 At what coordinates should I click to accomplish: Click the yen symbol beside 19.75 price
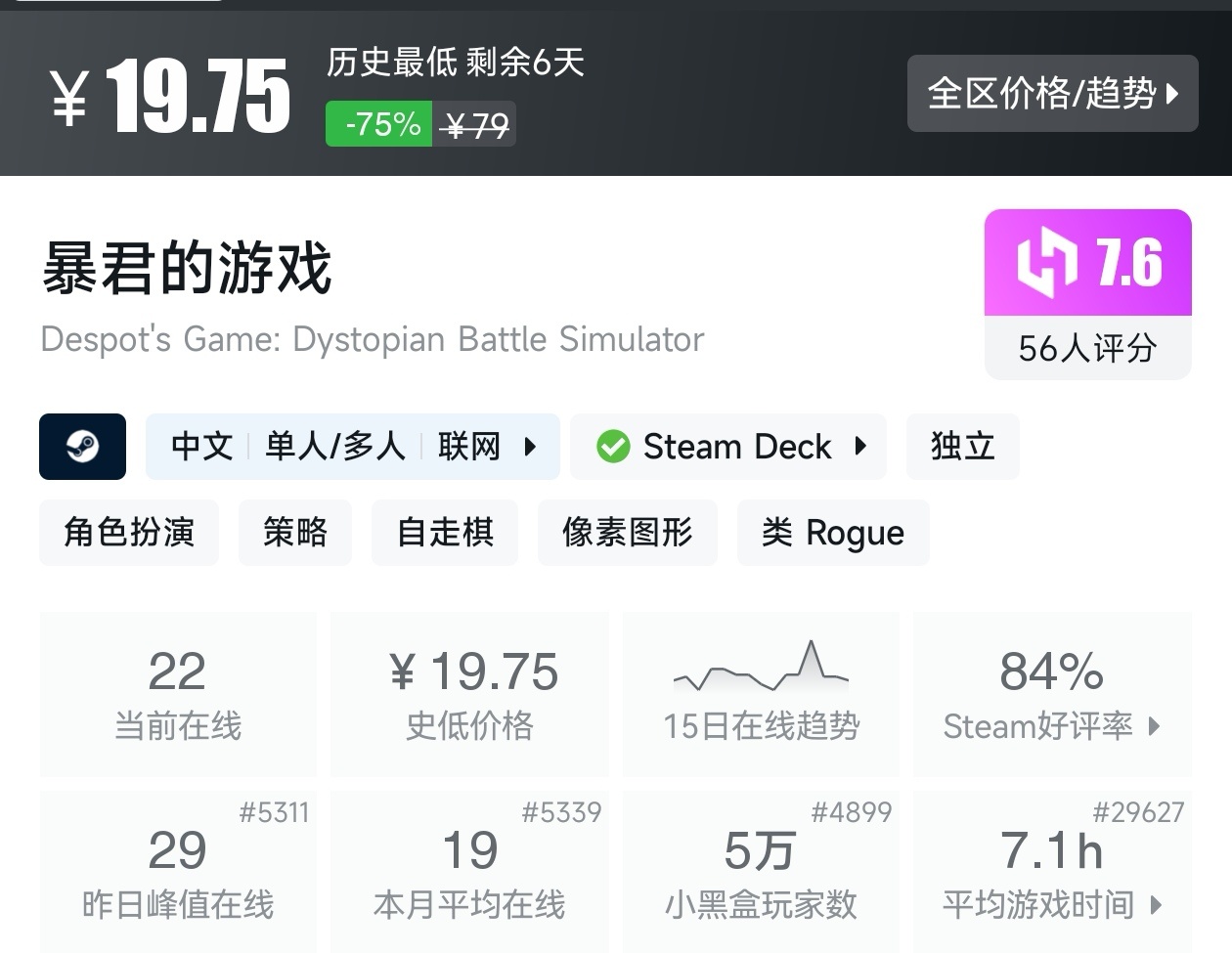point(70,96)
